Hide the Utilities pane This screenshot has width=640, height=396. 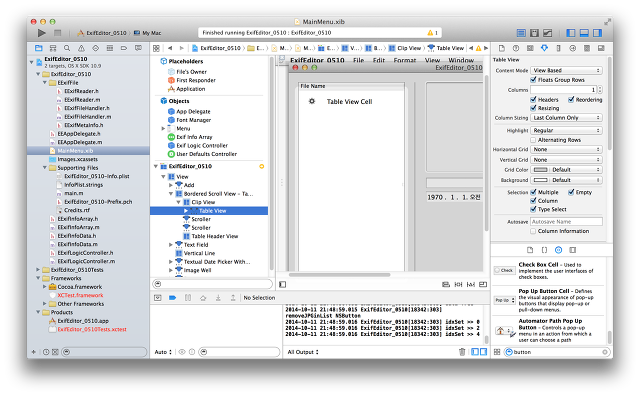(x=597, y=33)
